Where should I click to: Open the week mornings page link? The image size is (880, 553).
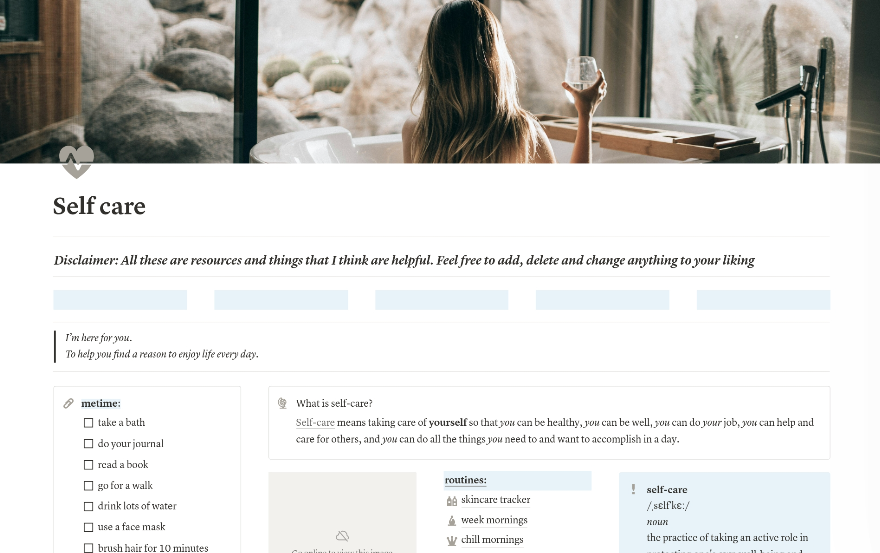pos(494,520)
